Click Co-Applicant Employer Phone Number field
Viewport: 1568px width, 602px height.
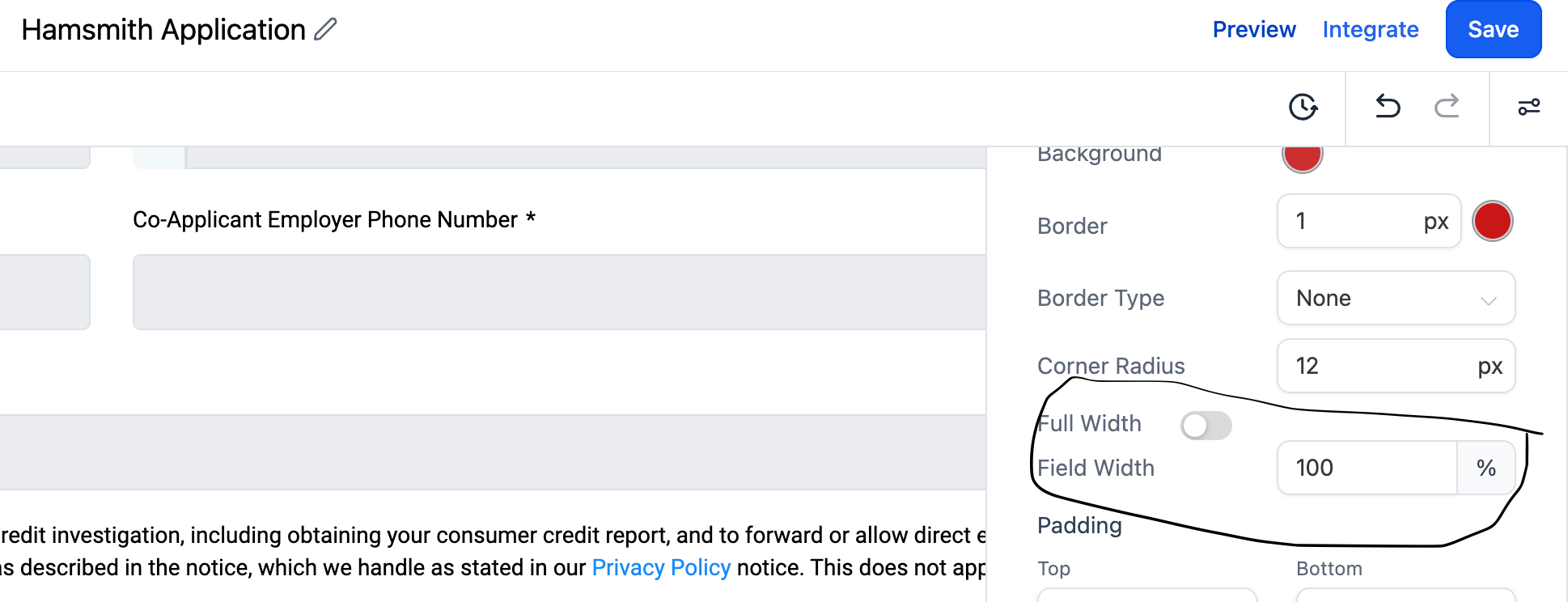[558, 292]
